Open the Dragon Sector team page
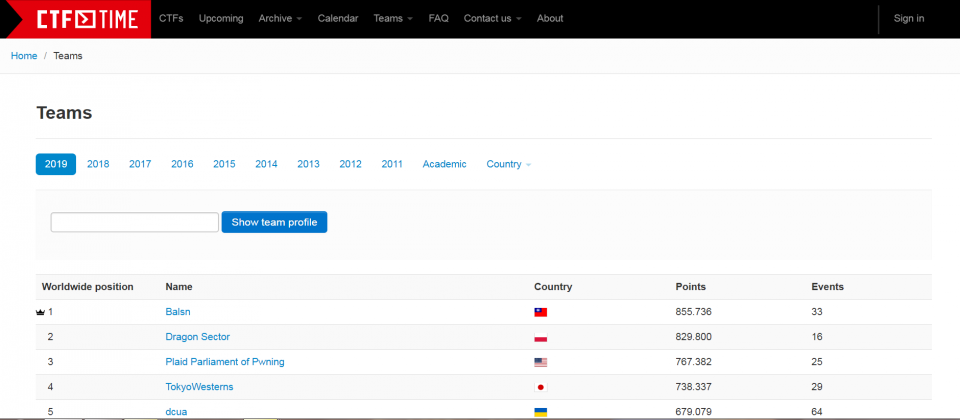This screenshot has height=420, width=960. [198, 337]
